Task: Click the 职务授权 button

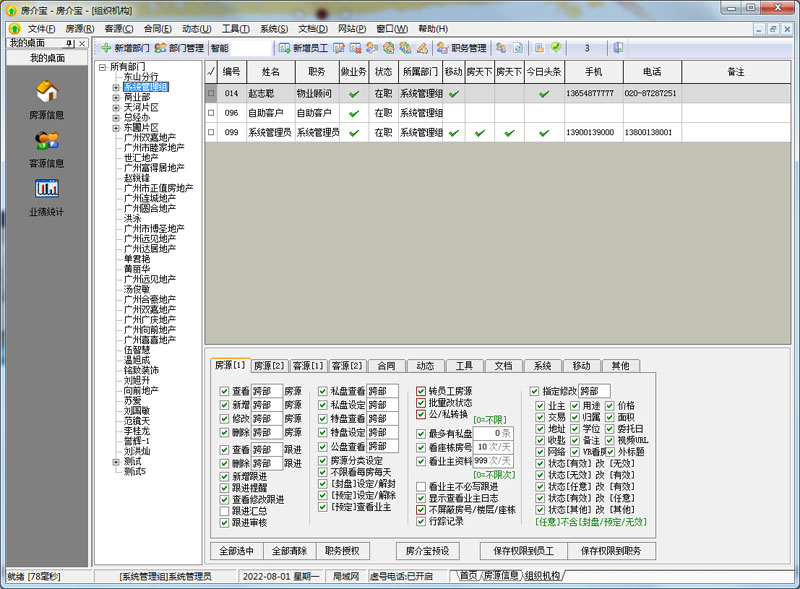Action: (342, 551)
